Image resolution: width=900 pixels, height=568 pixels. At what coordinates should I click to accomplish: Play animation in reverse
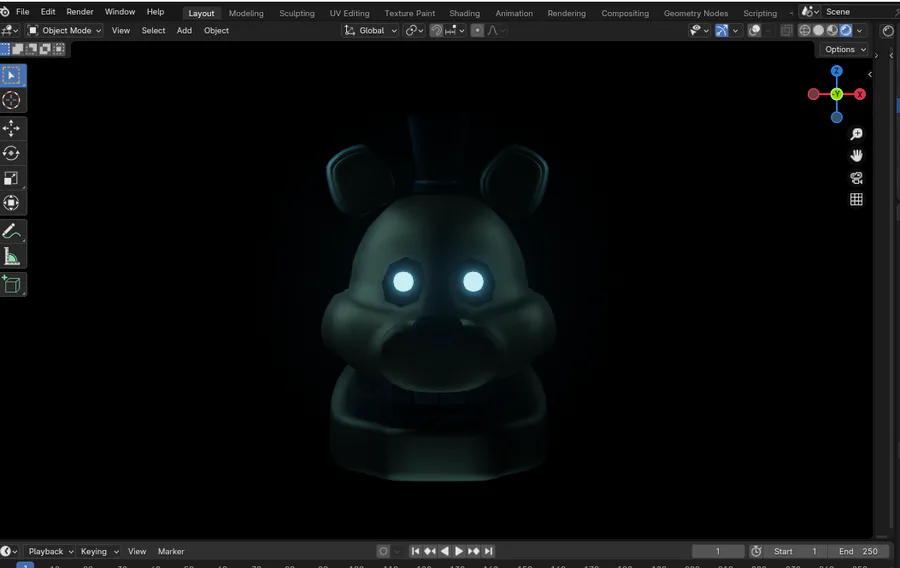(x=445, y=551)
